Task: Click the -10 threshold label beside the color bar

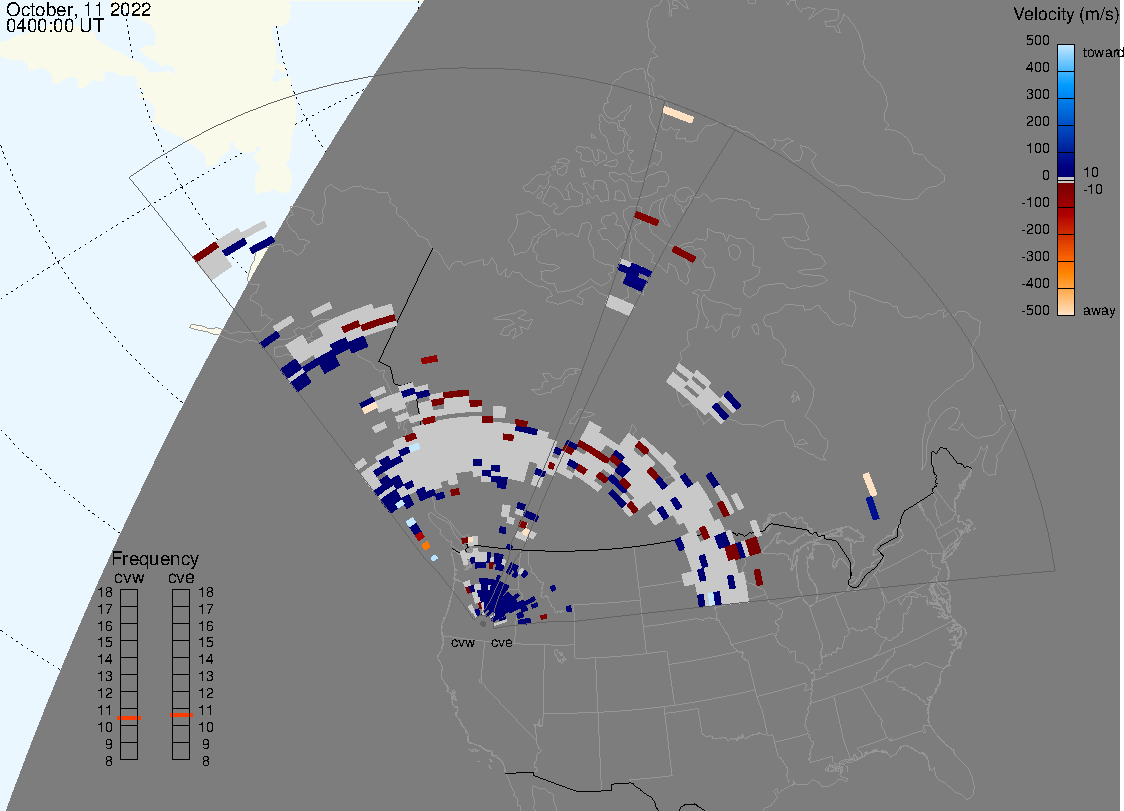Action: (x=1093, y=189)
